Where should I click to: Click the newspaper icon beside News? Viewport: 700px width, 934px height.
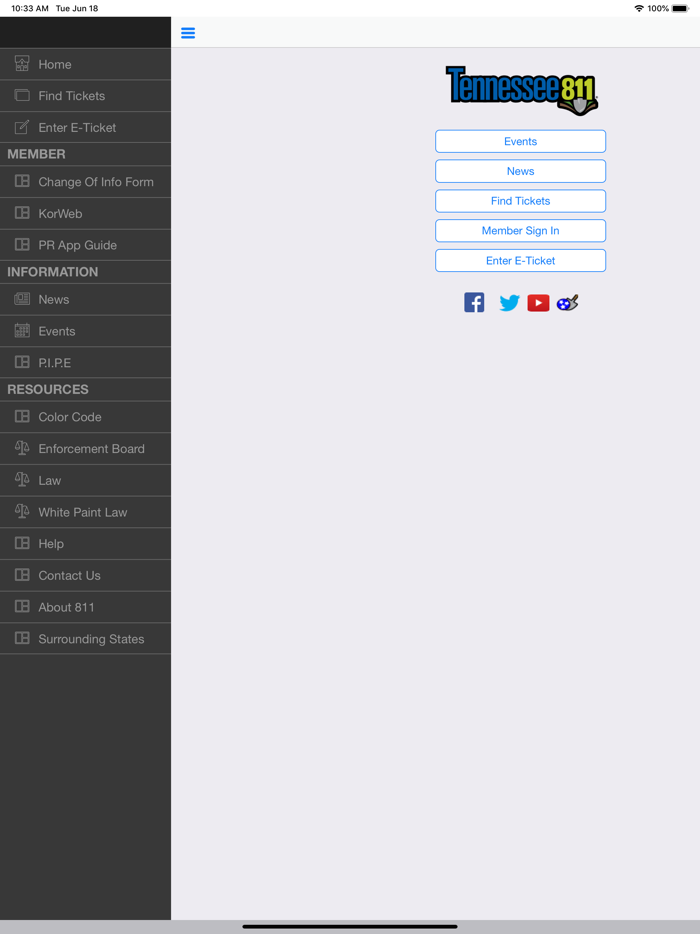point(22,299)
